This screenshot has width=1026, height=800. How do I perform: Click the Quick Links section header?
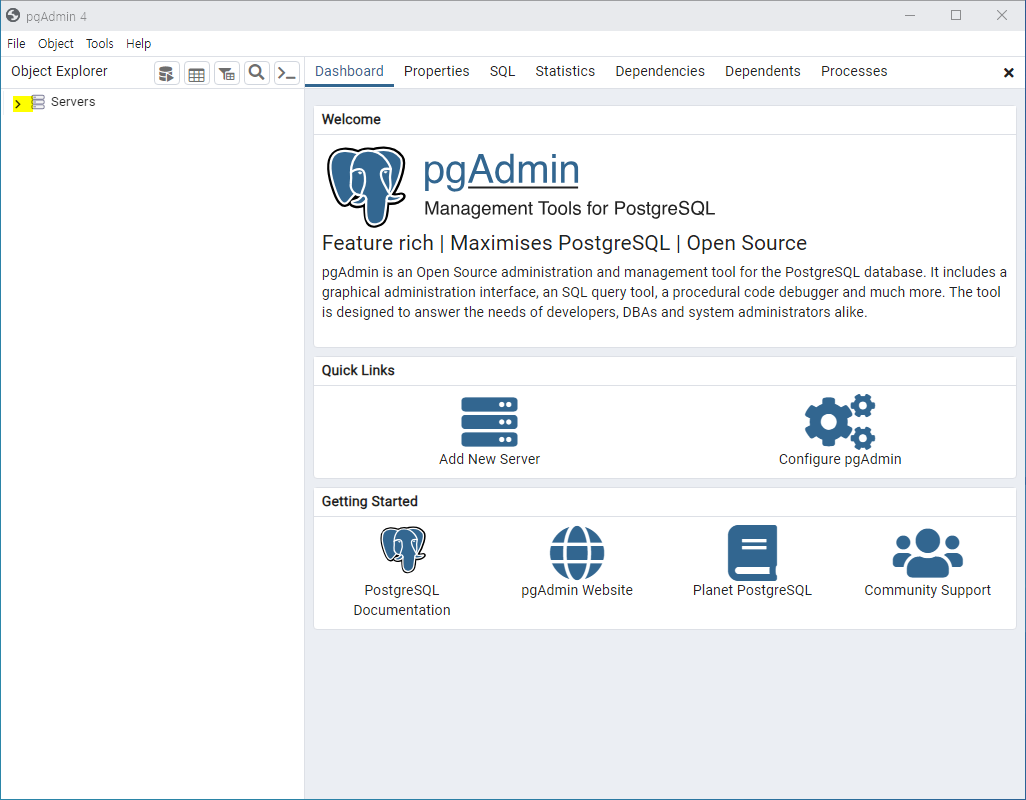click(358, 370)
